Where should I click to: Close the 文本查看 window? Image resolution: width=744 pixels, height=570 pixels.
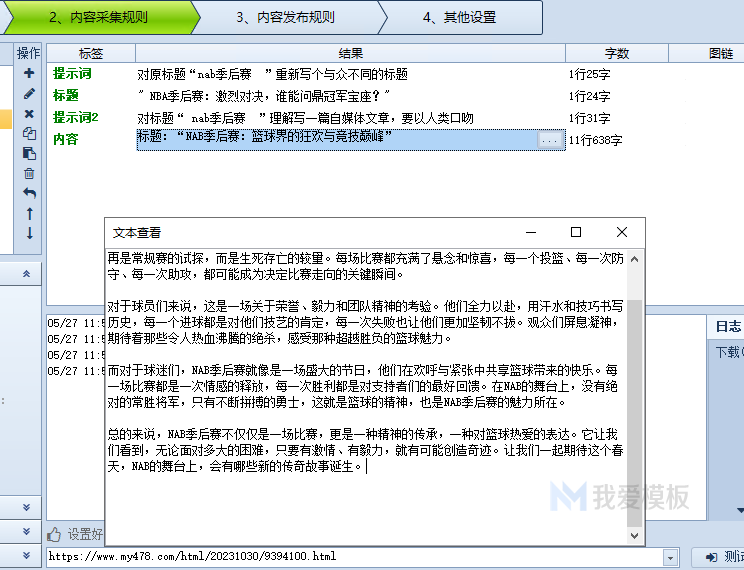point(622,232)
